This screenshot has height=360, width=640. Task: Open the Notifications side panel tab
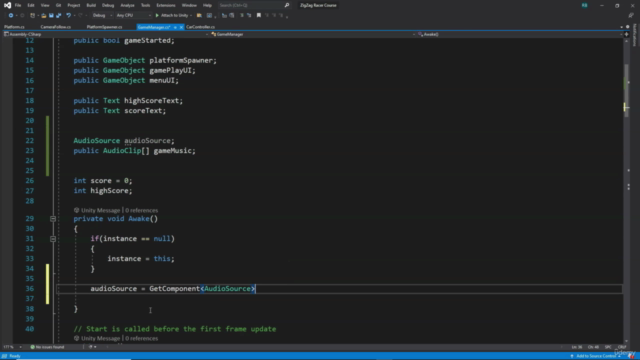635,36
